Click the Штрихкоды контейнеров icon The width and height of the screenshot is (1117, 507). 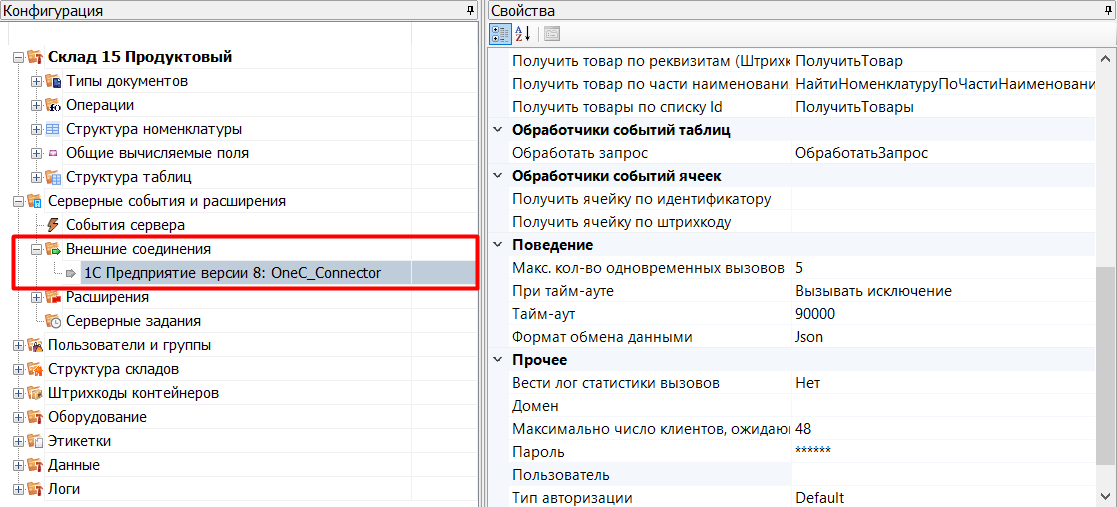tap(35, 393)
